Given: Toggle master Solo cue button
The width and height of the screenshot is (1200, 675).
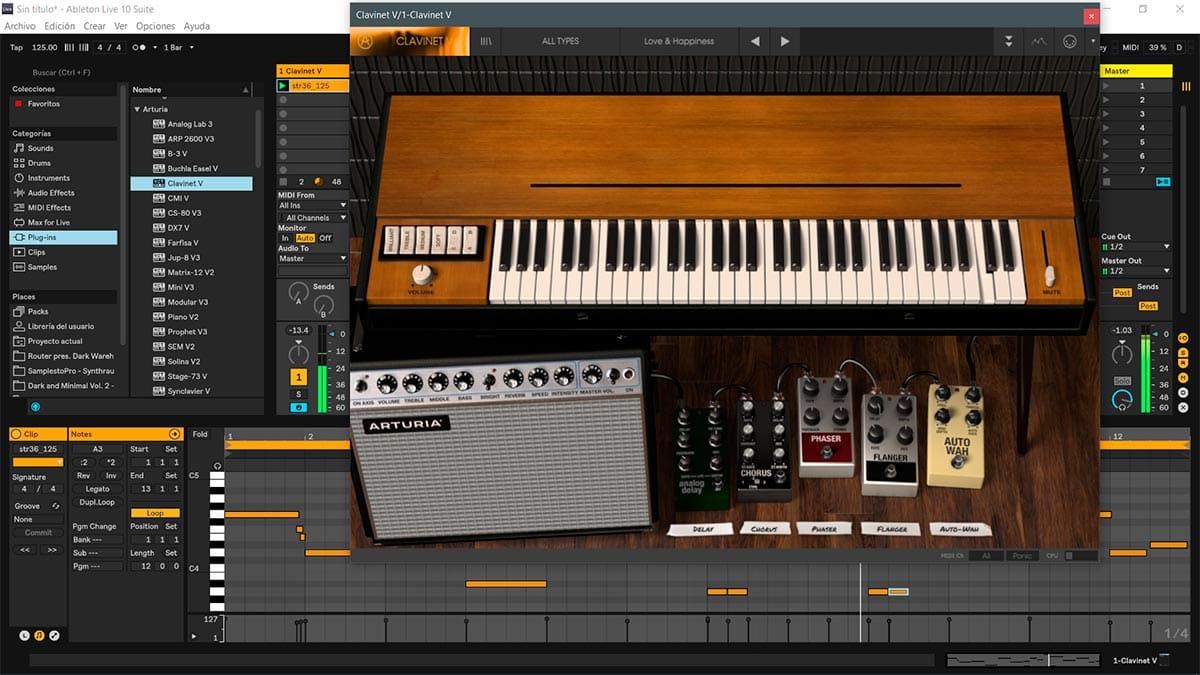Looking at the screenshot, I should pyautogui.click(x=1122, y=381).
